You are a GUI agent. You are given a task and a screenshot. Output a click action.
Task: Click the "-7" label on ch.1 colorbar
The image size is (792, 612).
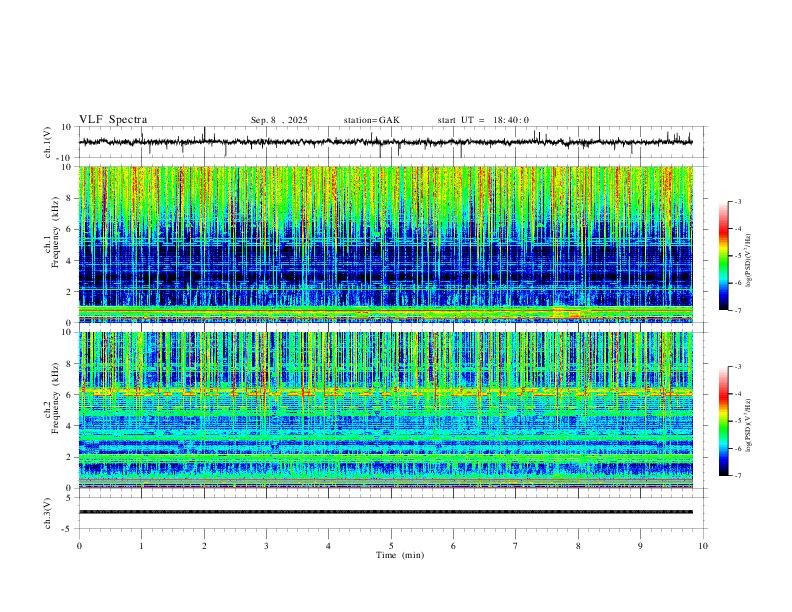point(738,310)
